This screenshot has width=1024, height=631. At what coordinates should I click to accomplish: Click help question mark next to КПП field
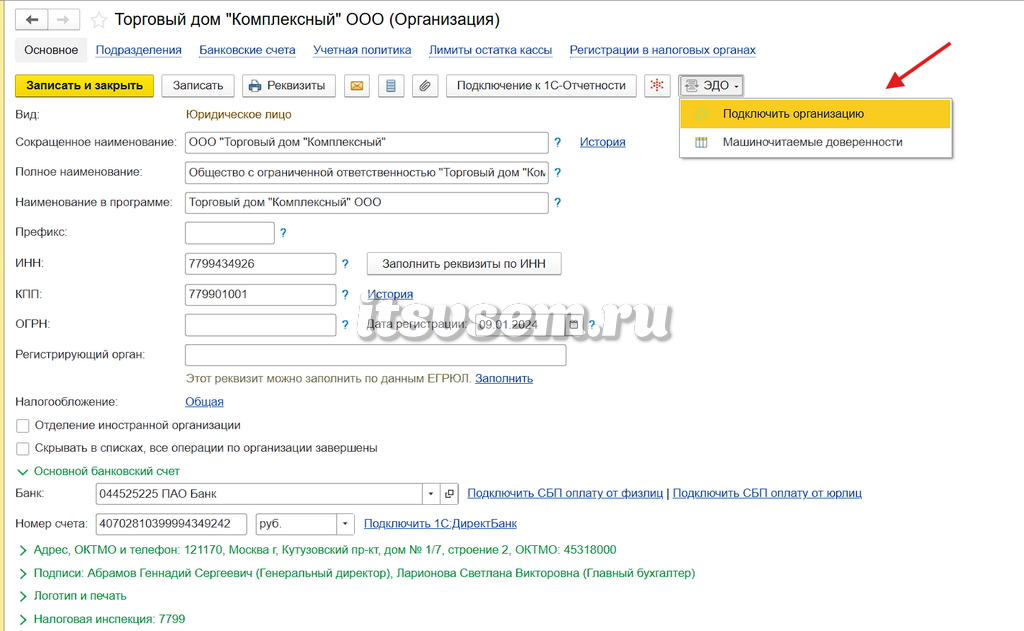coord(345,295)
